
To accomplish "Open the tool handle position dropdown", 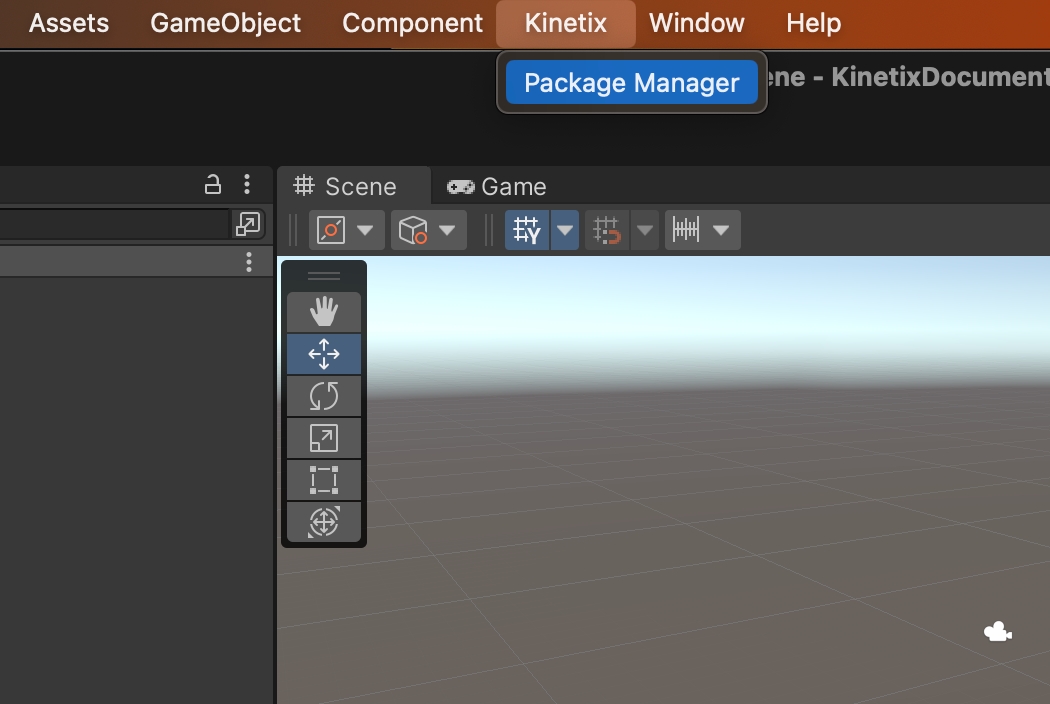I will (x=346, y=231).
